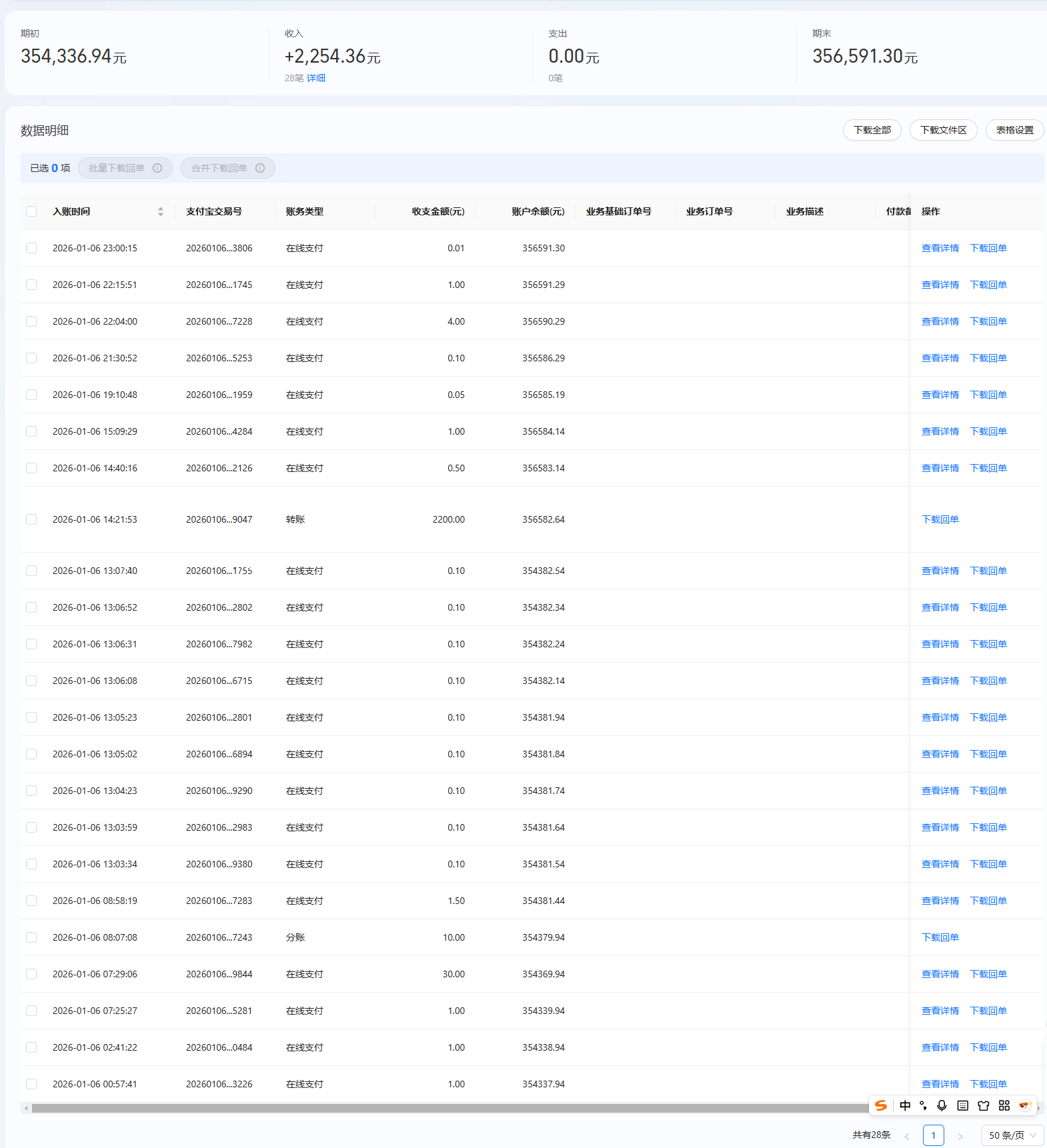1047x1148 pixels.
Task: Open 表格设置 table settings
Action: (x=1014, y=130)
